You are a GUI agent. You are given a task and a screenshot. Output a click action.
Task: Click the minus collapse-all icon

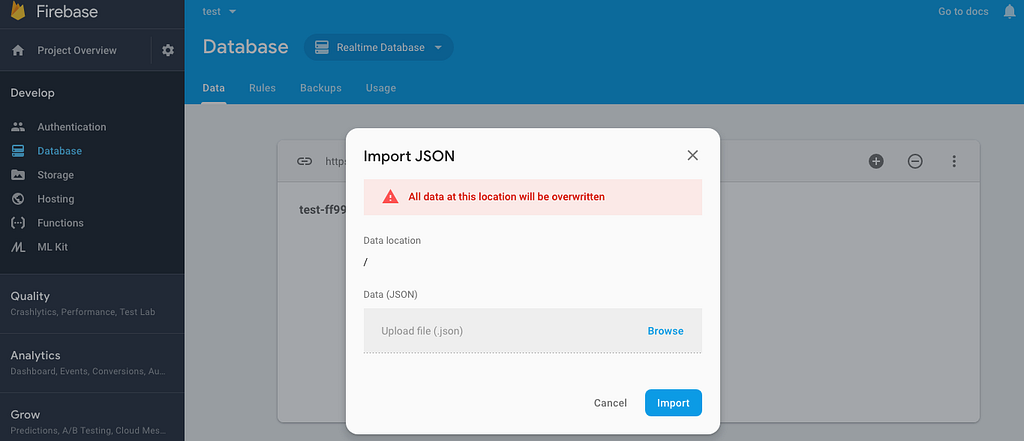click(x=915, y=161)
